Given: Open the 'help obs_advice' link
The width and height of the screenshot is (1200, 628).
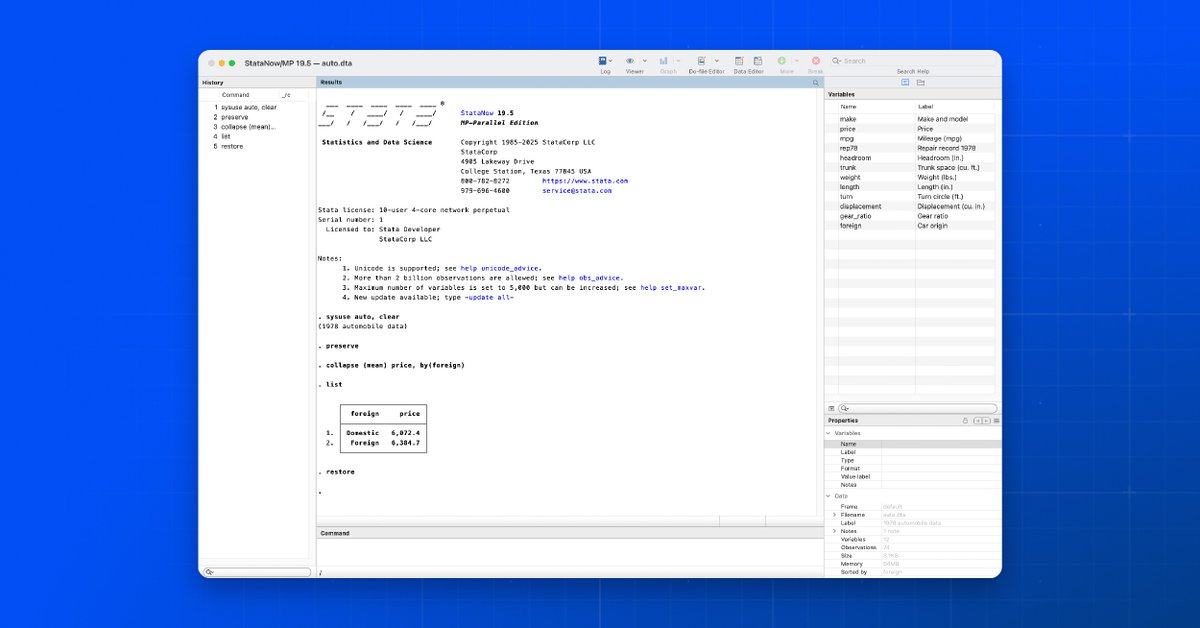Looking at the screenshot, I should 590,277.
